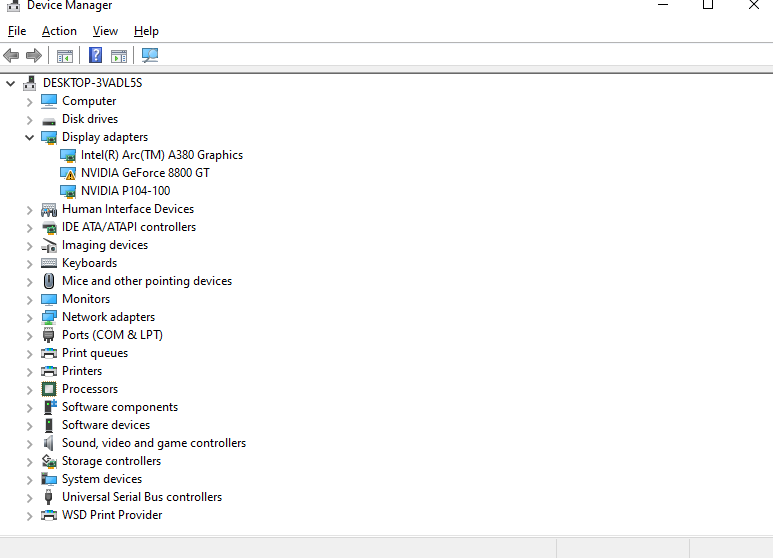The height and width of the screenshot is (558, 773).
Task: Select NVIDIA GeForce 8800 GT warning device
Action: pos(145,173)
